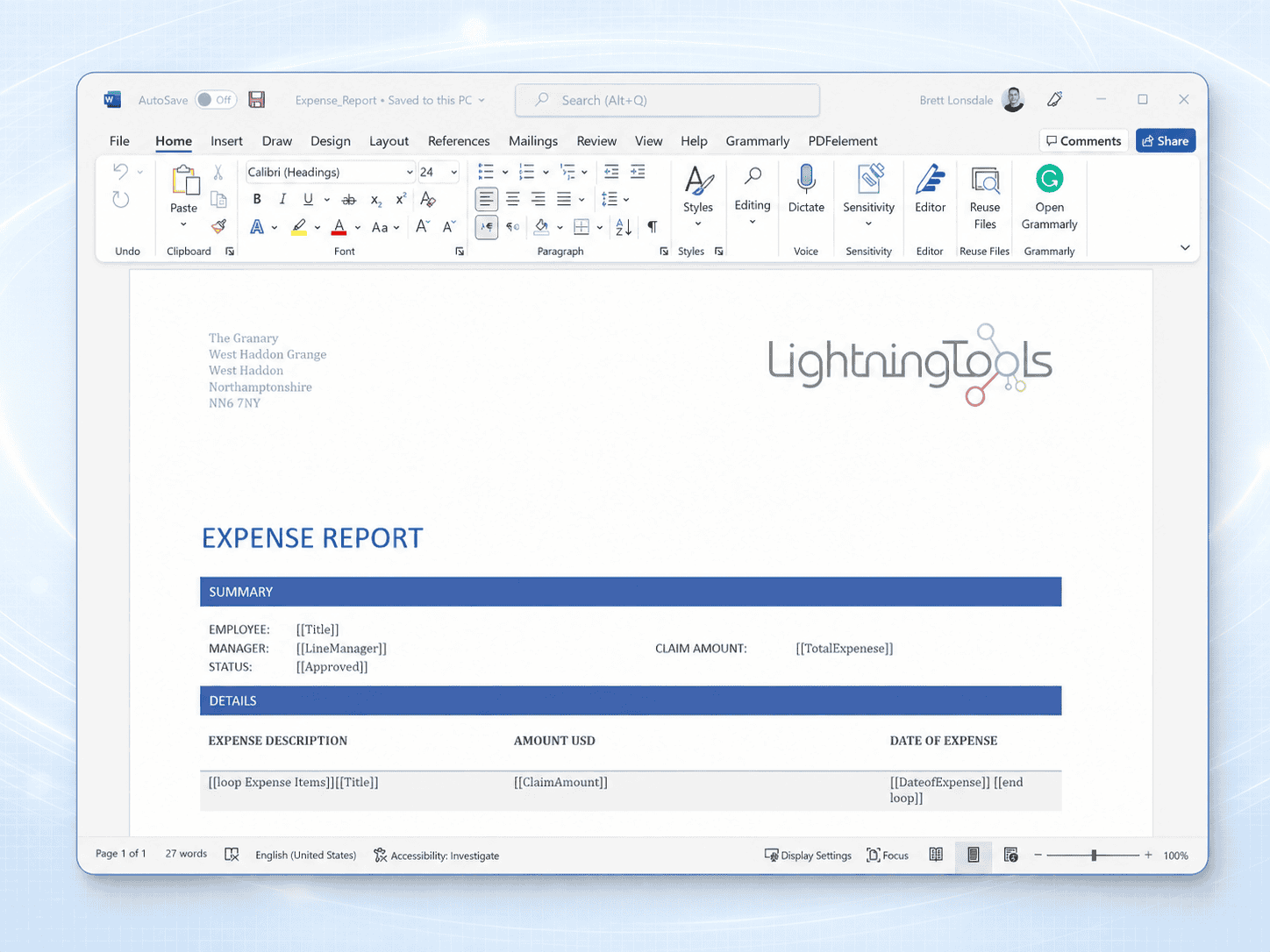Toggle the Align Left button

tap(486, 199)
